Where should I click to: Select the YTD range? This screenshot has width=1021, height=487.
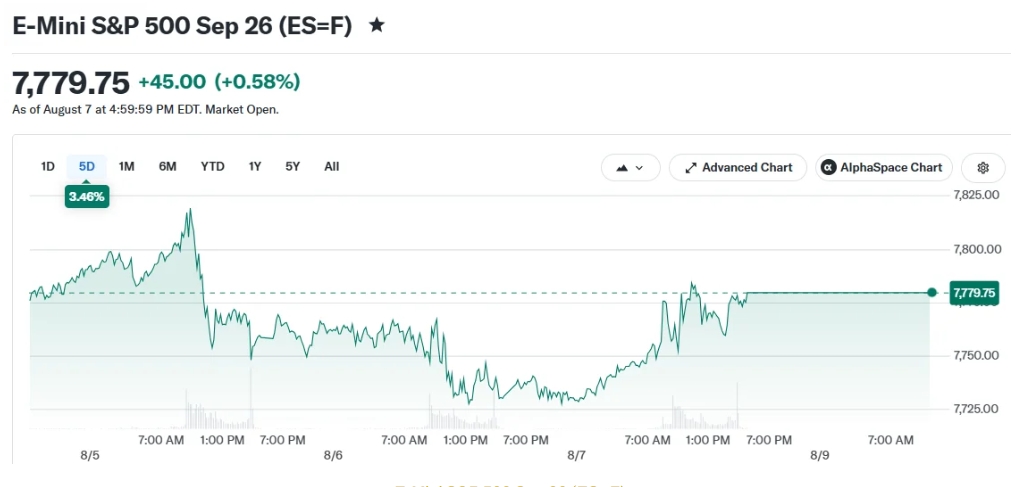coord(212,167)
